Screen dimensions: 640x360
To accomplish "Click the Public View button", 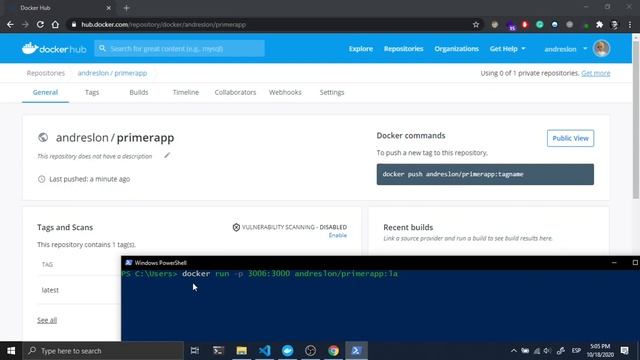I will [570, 138].
